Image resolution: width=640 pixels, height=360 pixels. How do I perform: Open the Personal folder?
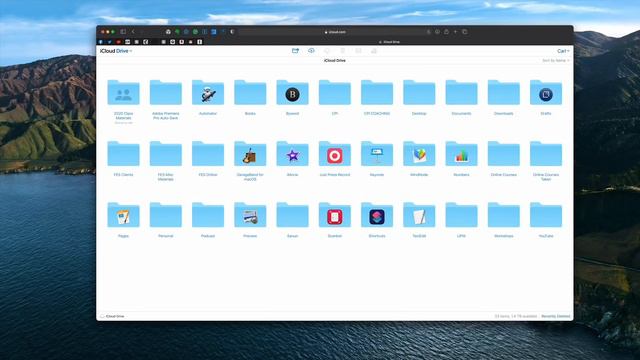(166, 215)
